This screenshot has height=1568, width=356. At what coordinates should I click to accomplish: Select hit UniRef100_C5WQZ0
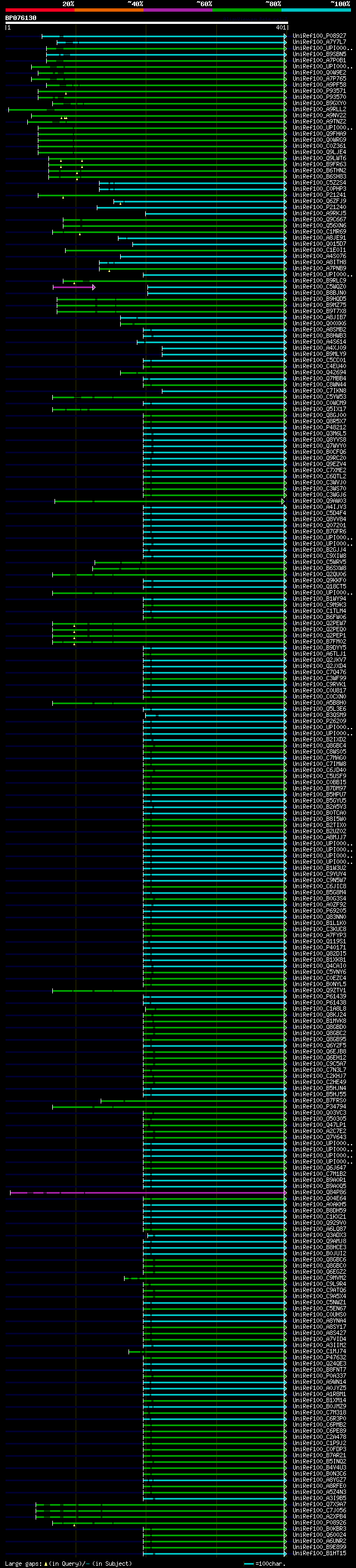pos(319,286)
